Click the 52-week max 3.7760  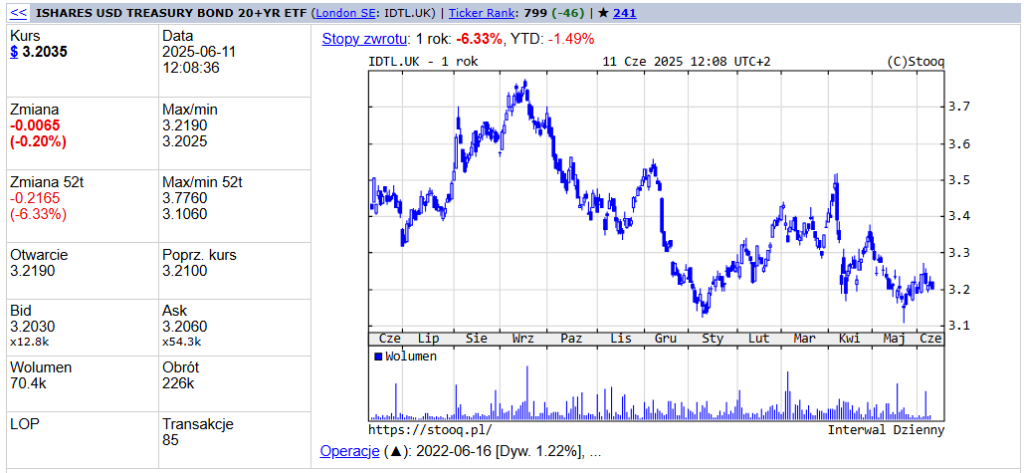[x=185, y=199]
